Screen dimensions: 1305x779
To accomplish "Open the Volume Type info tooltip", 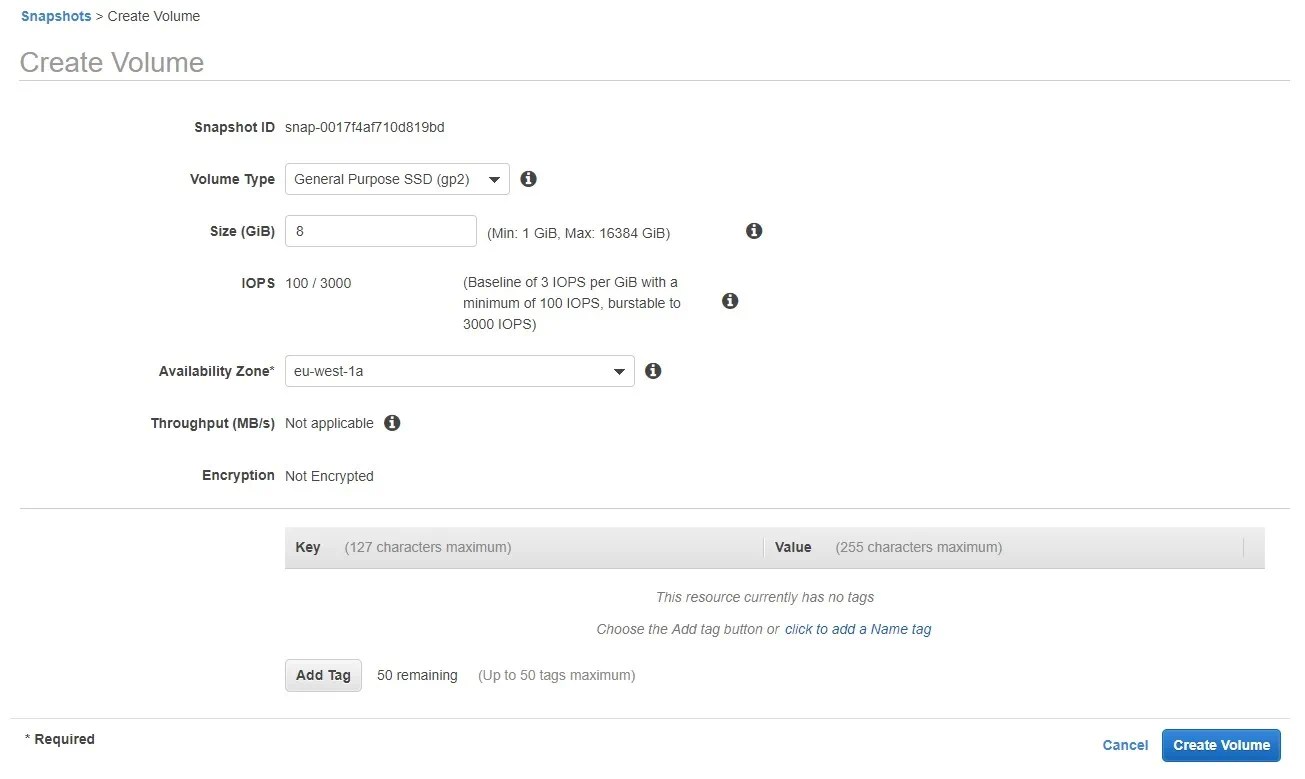I will 528,179.
